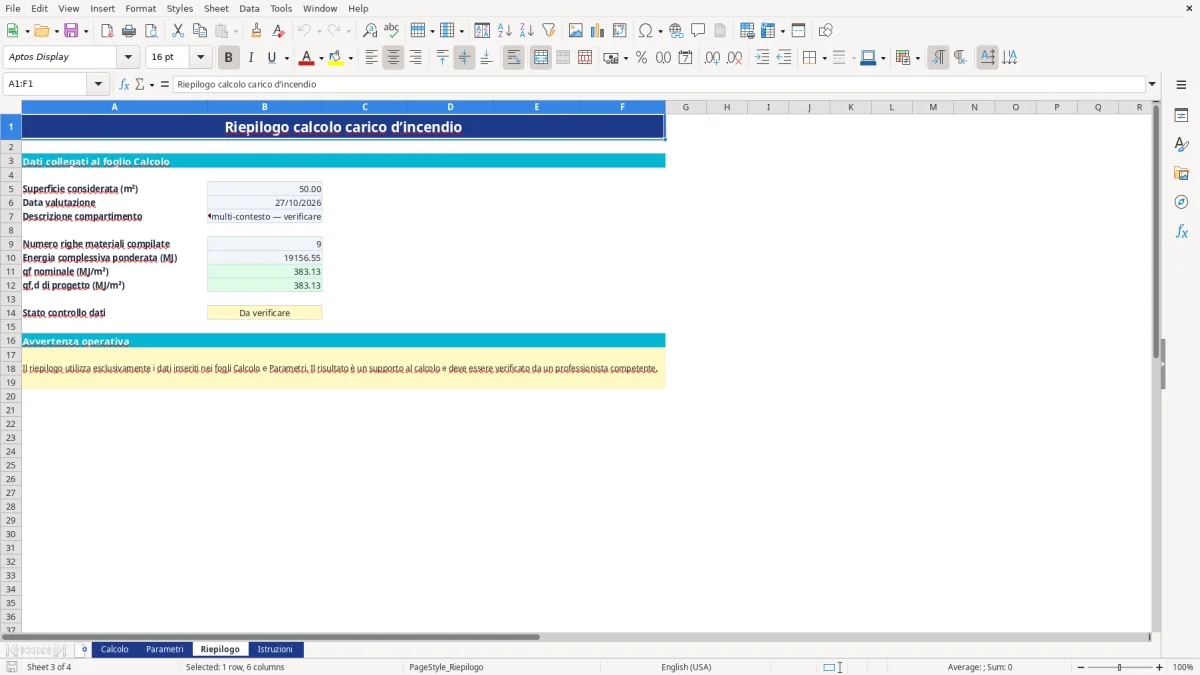This screenshot has width=1200, height=675.
Task: Click the Save document icon
Action: coord(71,31)
